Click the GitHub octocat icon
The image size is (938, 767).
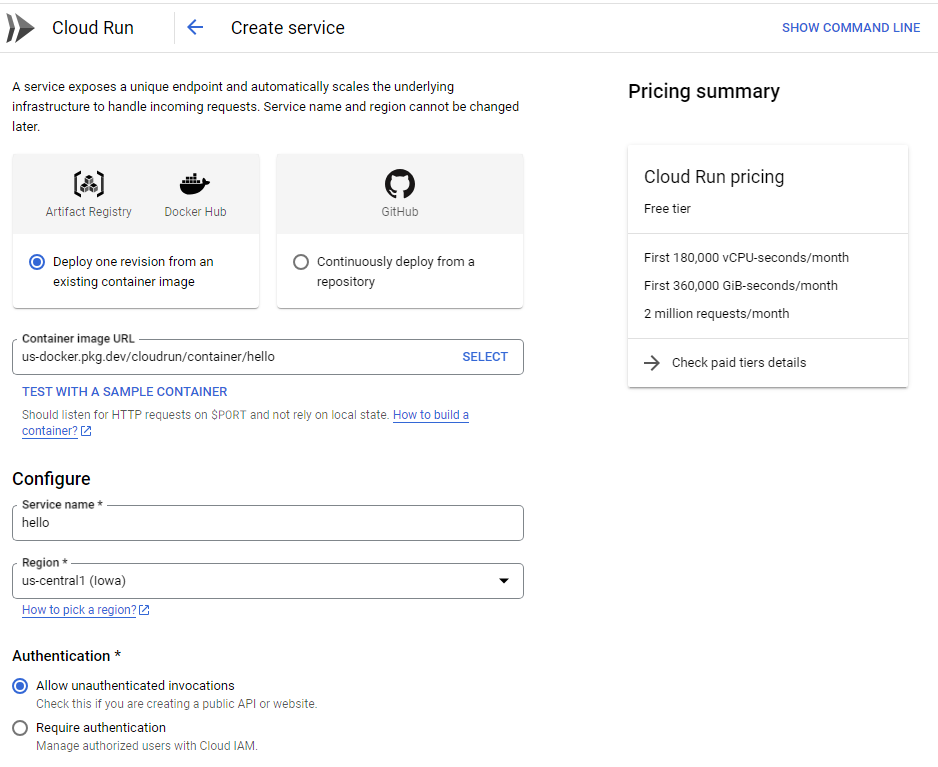coord(399,184)
